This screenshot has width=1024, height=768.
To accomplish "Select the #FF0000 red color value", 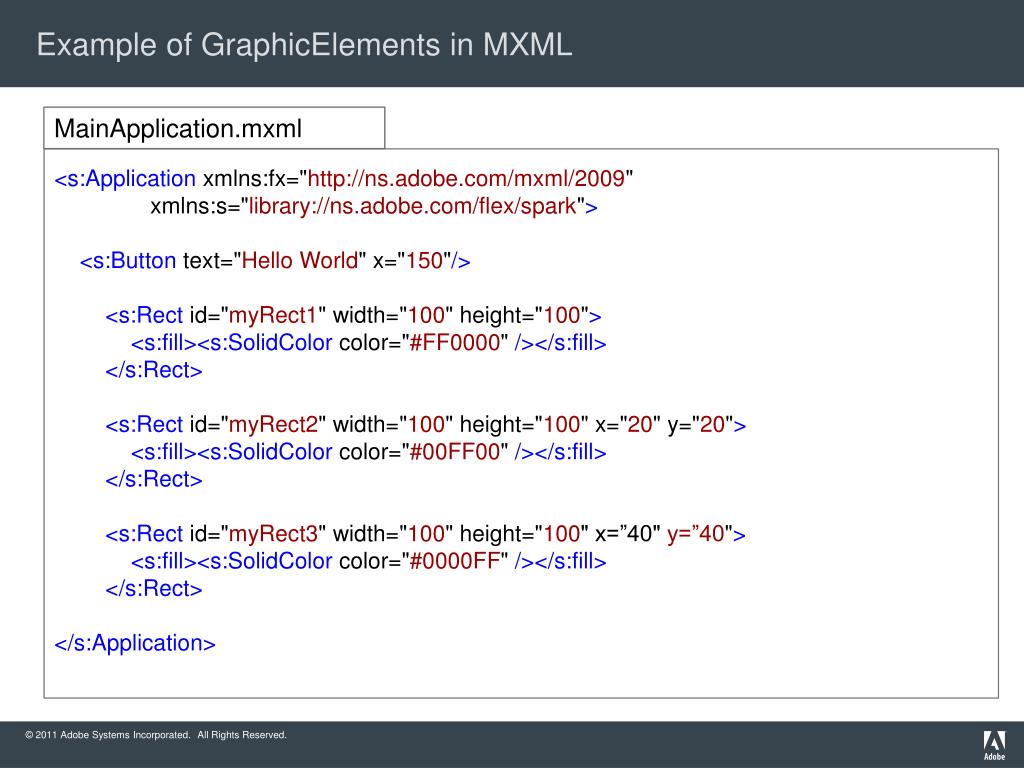I will (x=455, y=343).
